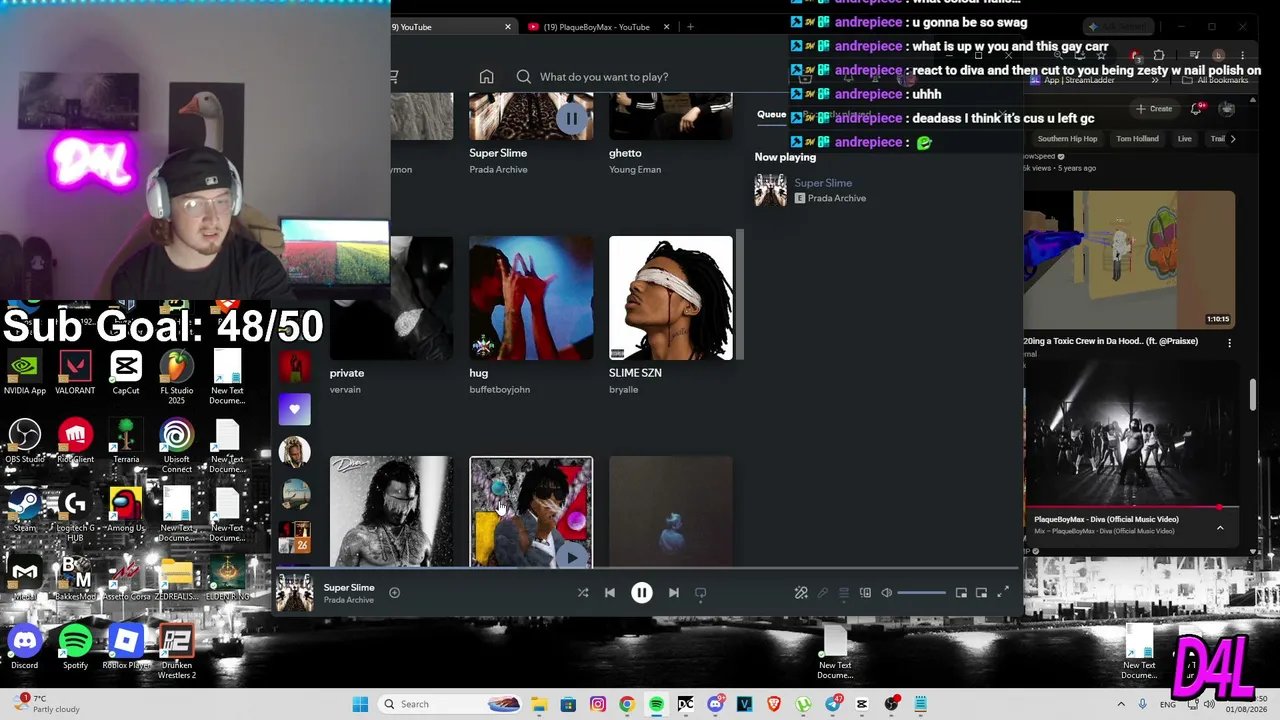The image size is (1280, 720).
Task: Open the bryalle artist link
Action: (x=623, y=389)
